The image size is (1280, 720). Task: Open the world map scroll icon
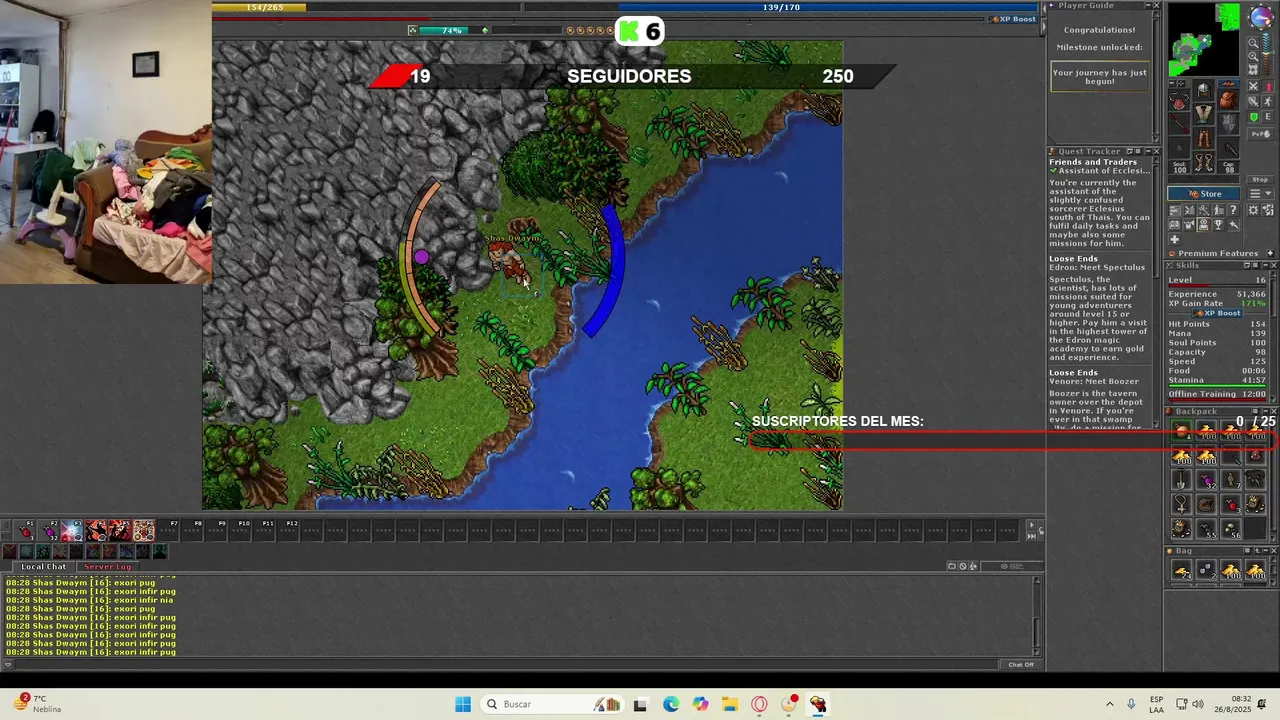[1253, 69]
